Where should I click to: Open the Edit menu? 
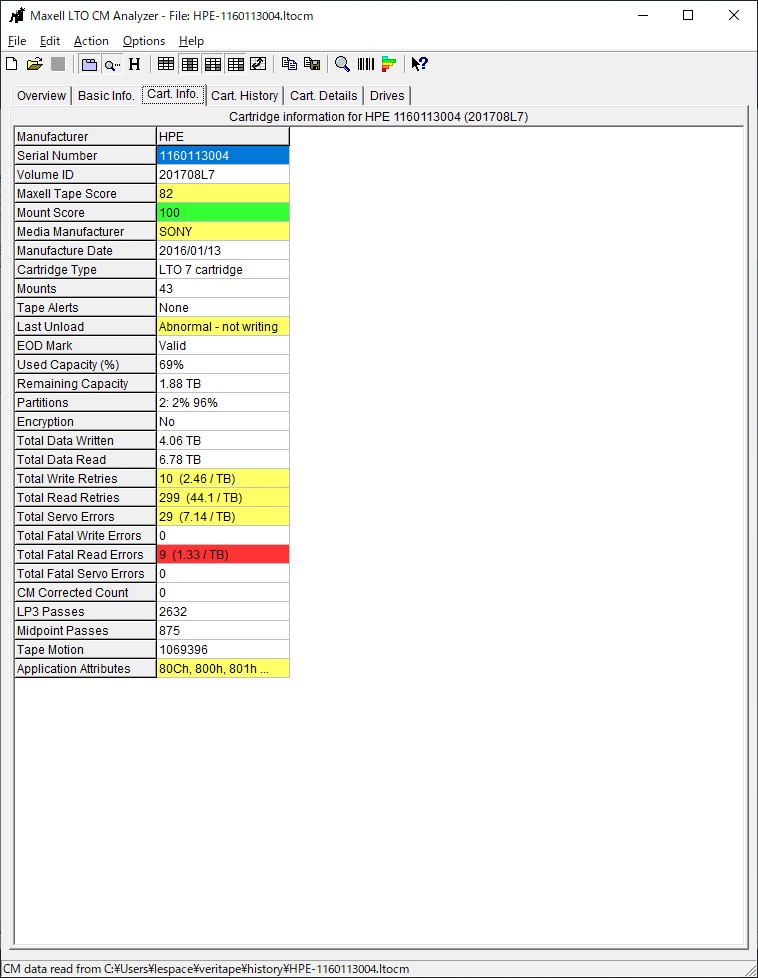point(50,41)
